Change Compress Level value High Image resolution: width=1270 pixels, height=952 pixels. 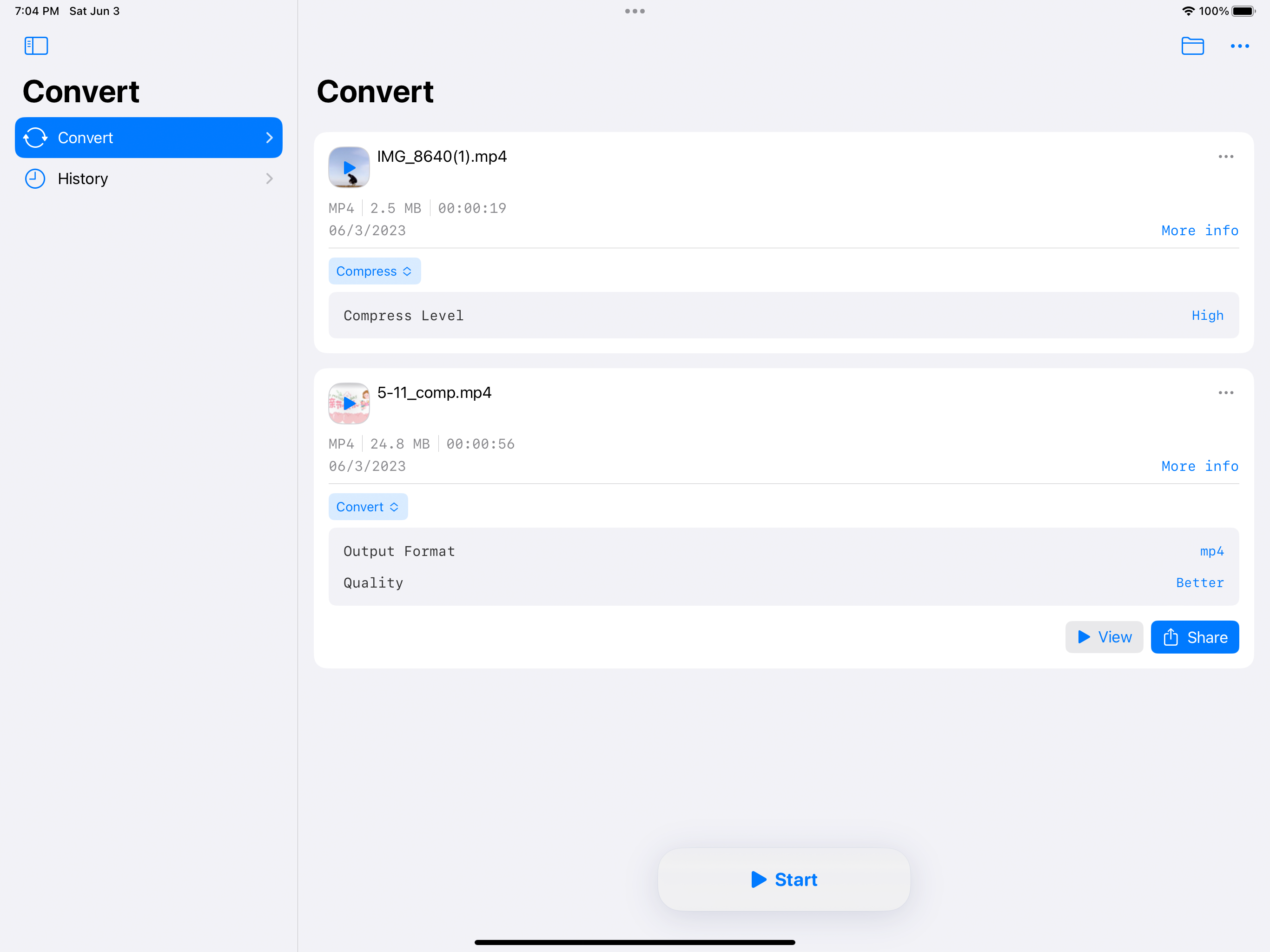[1207, 315]
